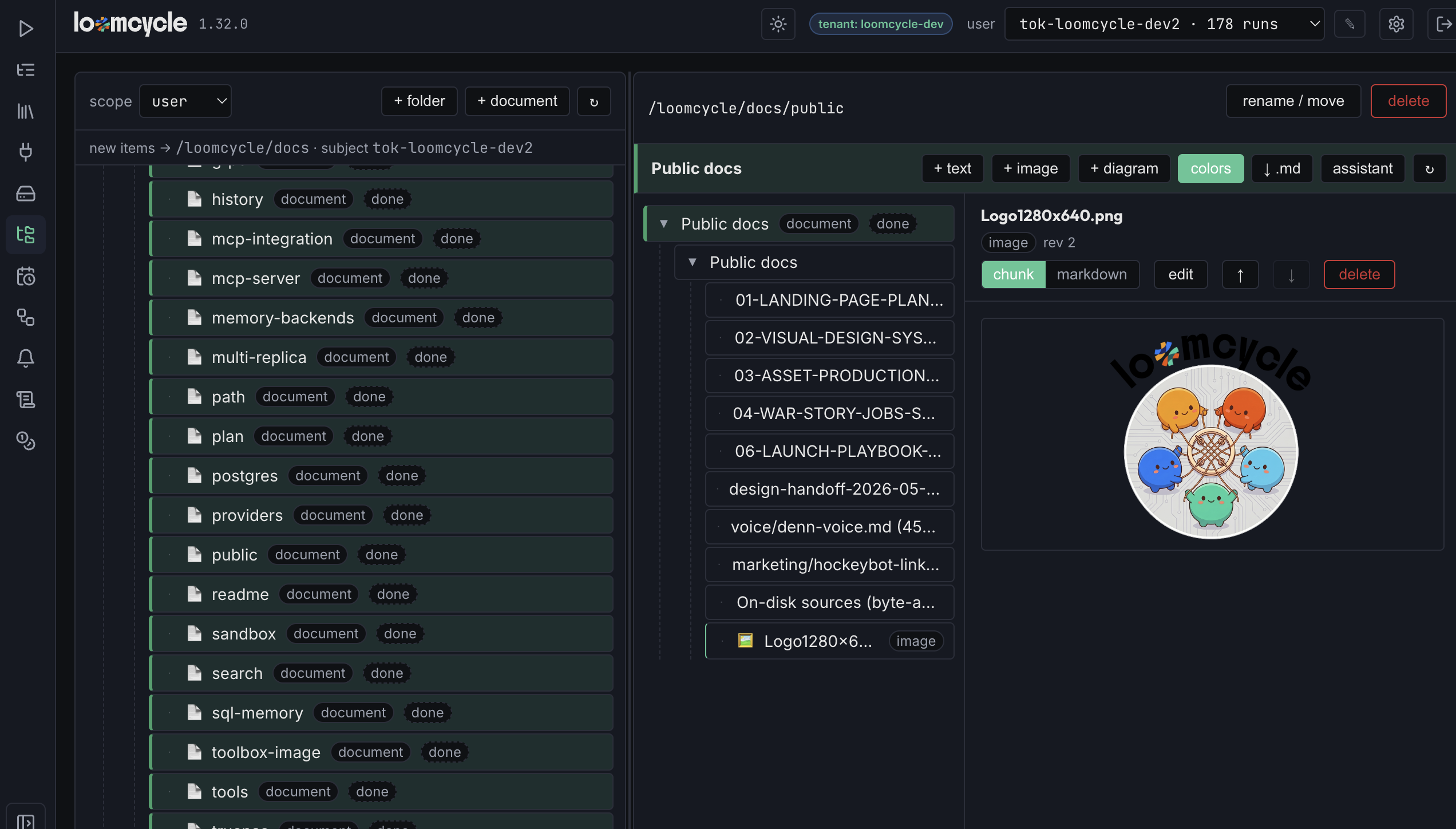
Task: Switch view to markdown mode
Action: [1091, 275]
